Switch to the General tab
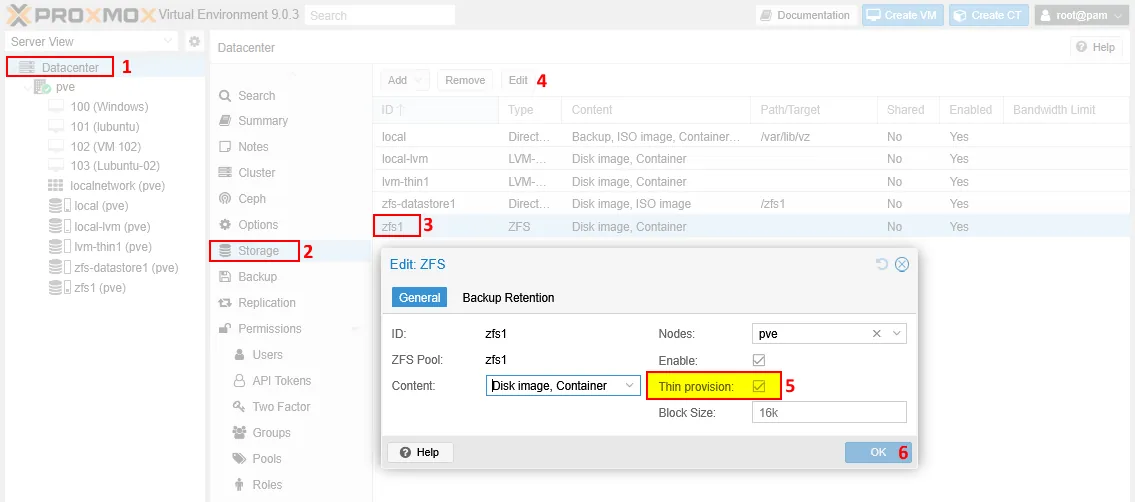This screenshot has height=502, width=1135. pyautogui.click(x=419, y=297)
